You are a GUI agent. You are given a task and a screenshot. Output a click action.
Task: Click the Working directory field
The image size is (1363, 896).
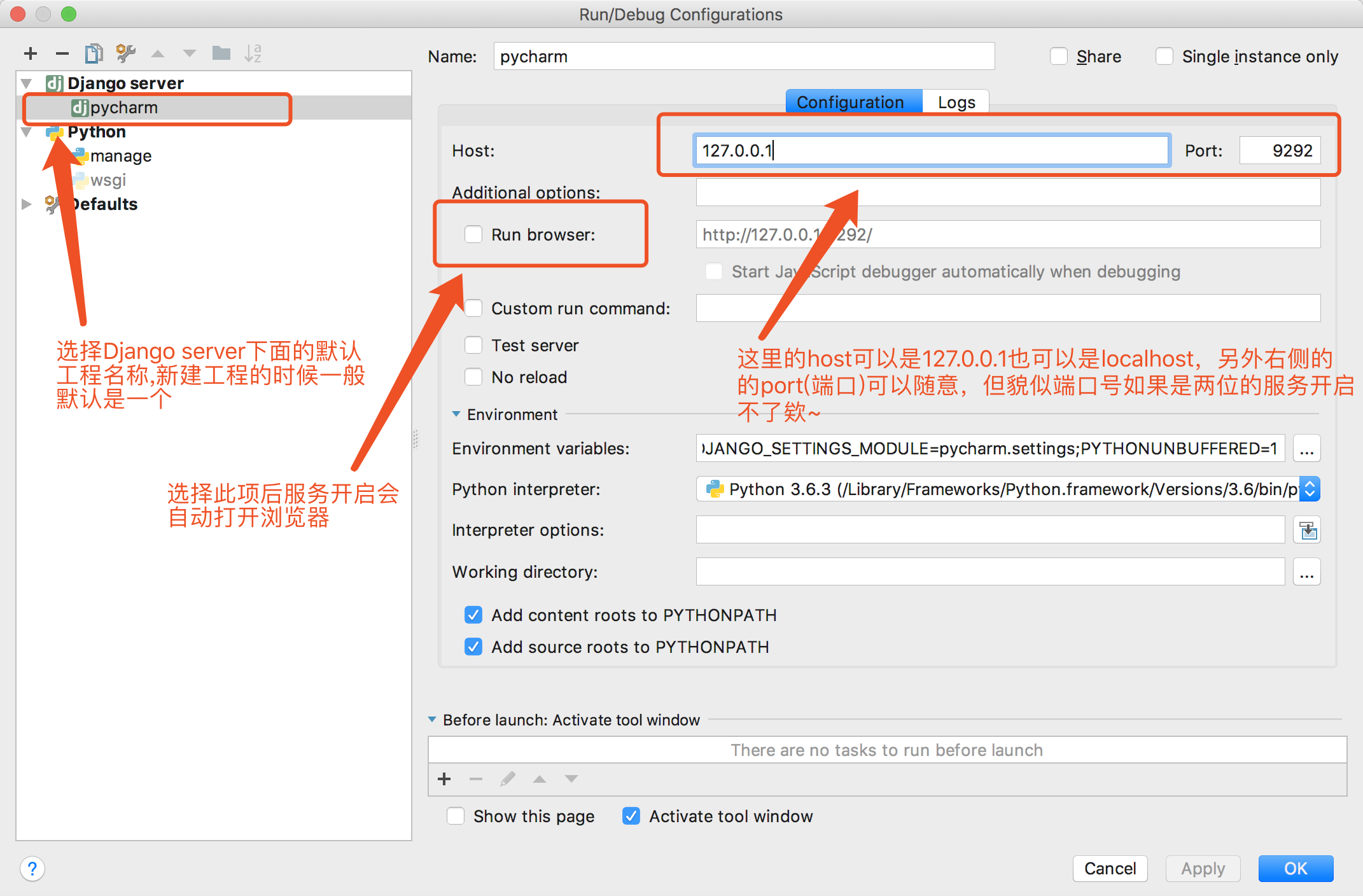point(991,572)
